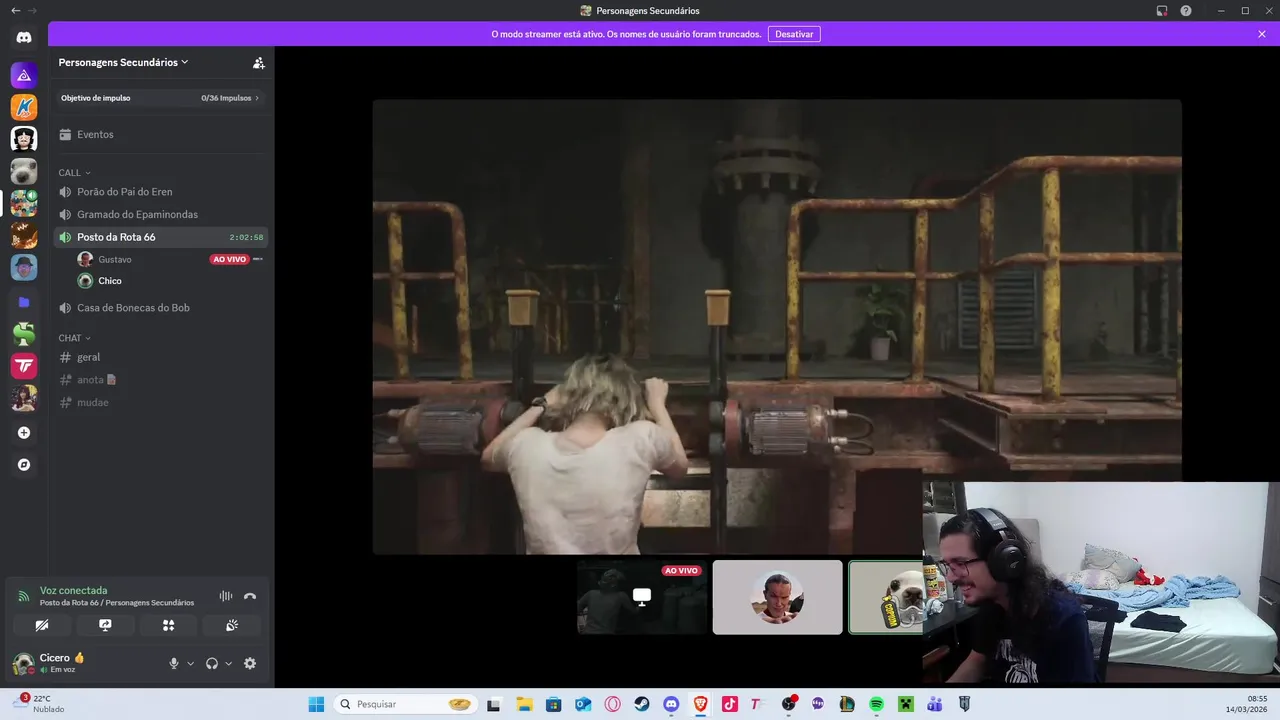Screen dimensions: 1280x720
Task: Expand the Objetivo de impulso goal
Action: click(161, 98)
